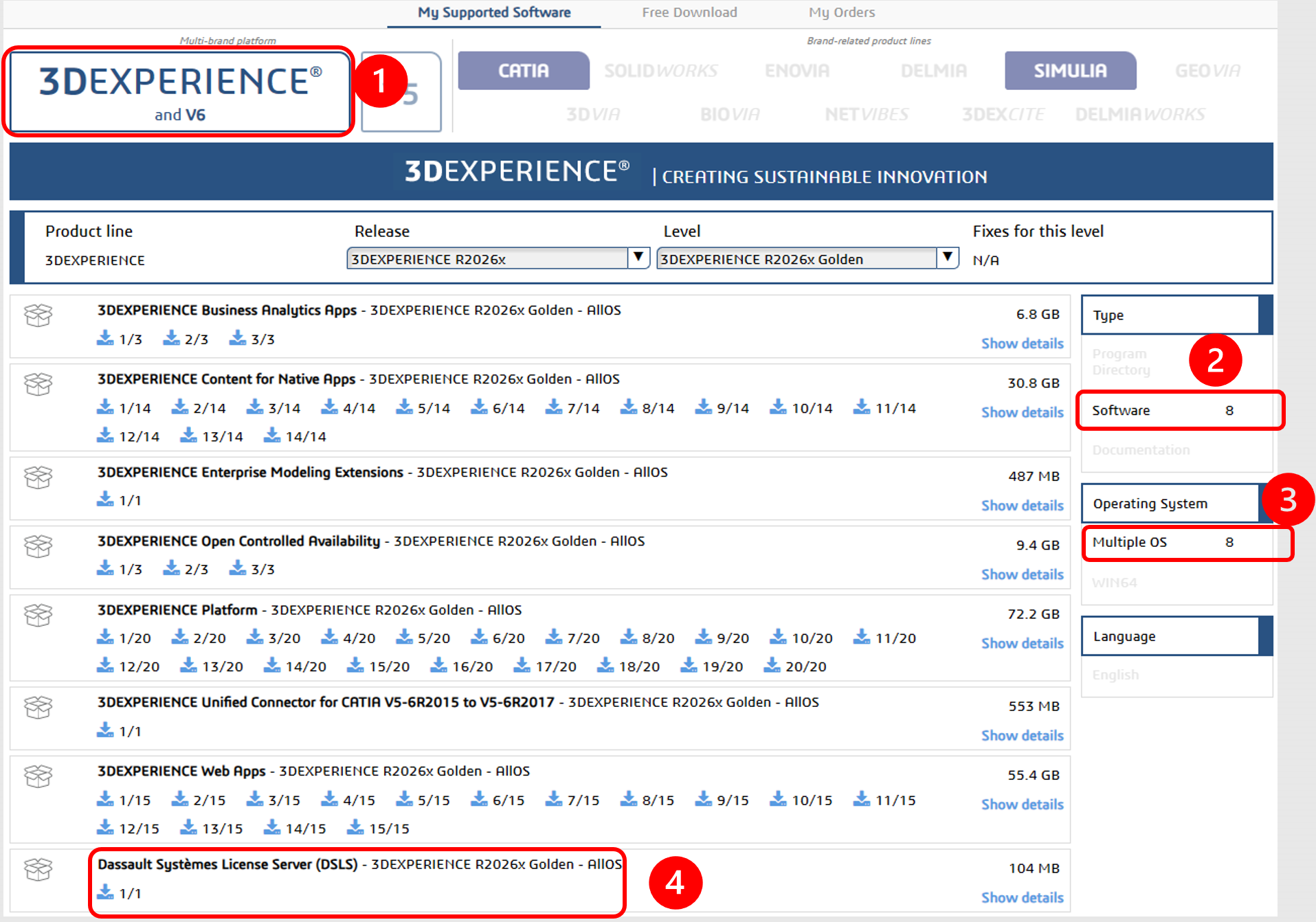Toggle the CATIA brand filter

pyautogui.click(x=523, y=71)
